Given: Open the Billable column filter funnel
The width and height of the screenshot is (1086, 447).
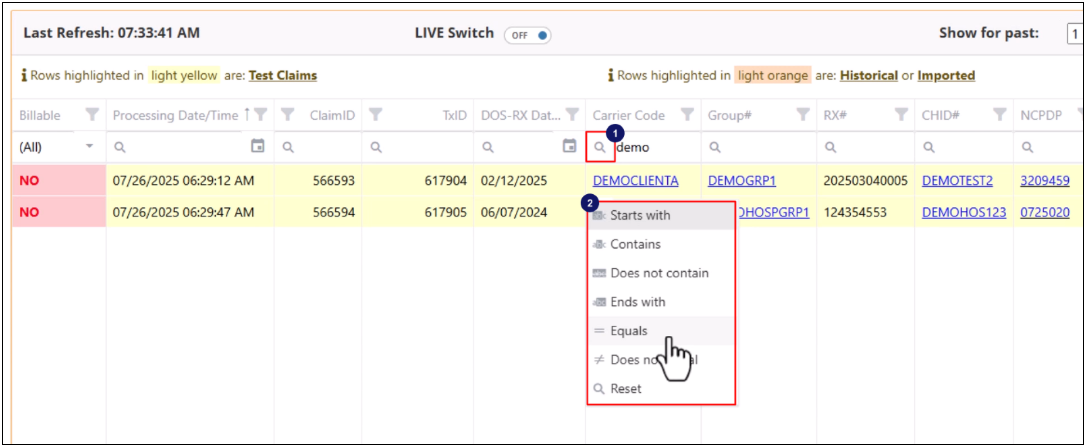Looking at the screenshot, I should pos(92,115).
